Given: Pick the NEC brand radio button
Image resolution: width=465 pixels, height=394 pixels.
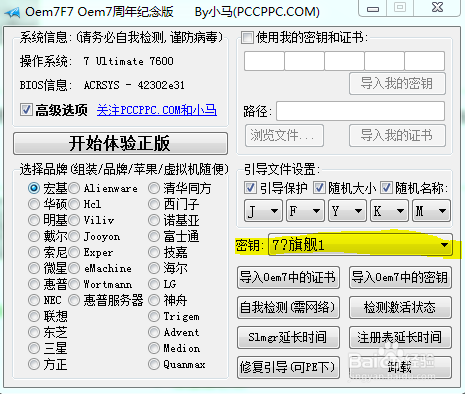Looking at the screenshot, I should [x=34, y=300].
